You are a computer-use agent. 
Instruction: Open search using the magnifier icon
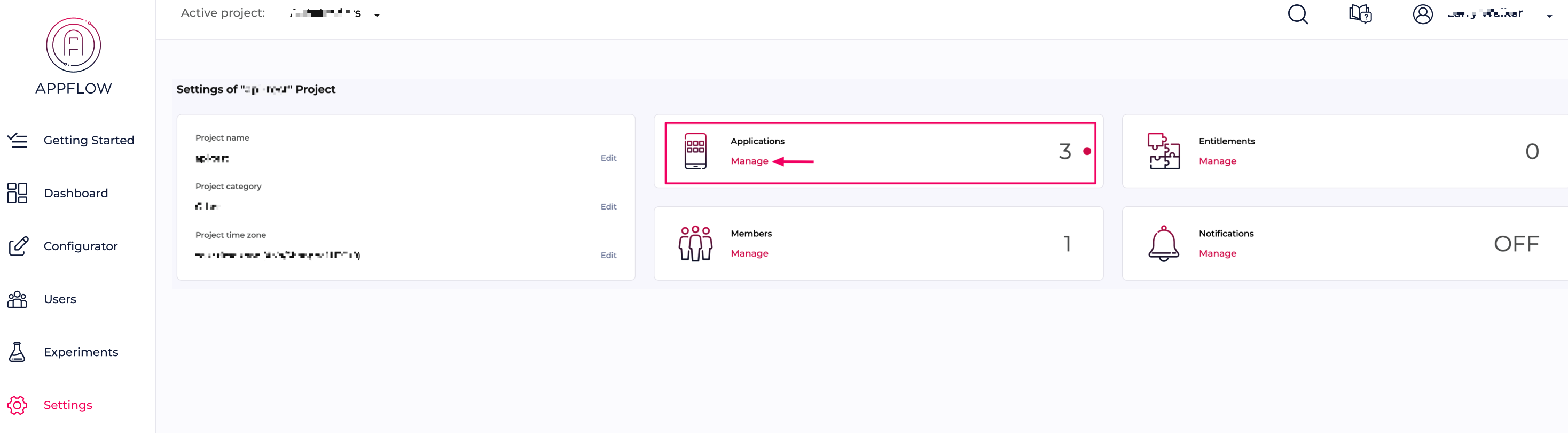pos(1298,14)
